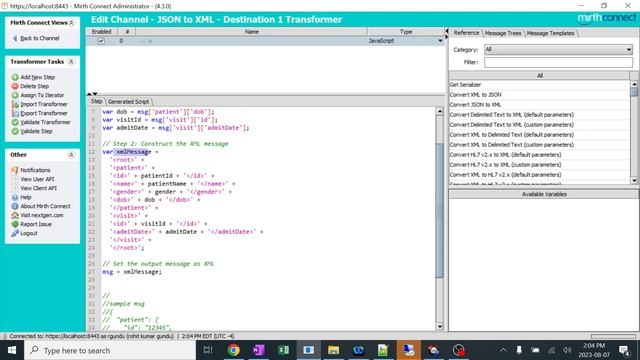
Task: Select the Message Trees tab
Action: [x=503, y=33]
